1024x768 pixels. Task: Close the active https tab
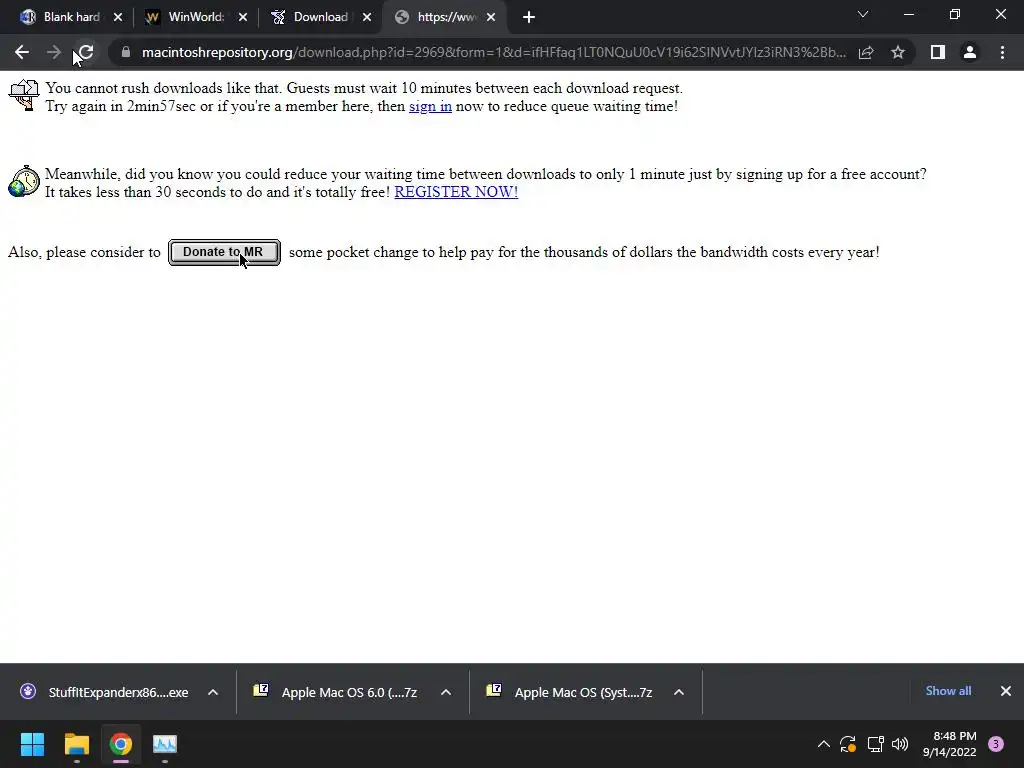point(491,17)
